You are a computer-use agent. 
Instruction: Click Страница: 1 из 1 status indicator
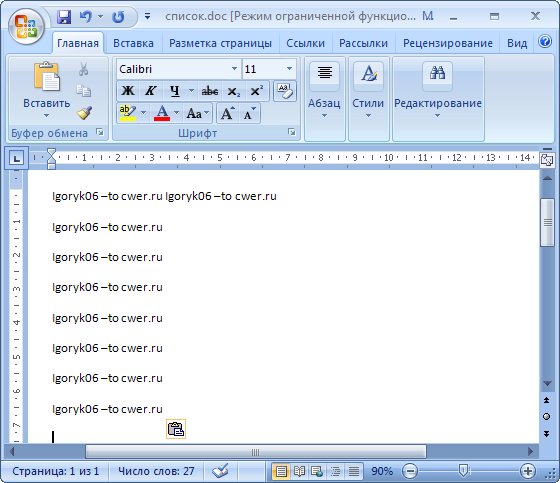tap(56, 471)
